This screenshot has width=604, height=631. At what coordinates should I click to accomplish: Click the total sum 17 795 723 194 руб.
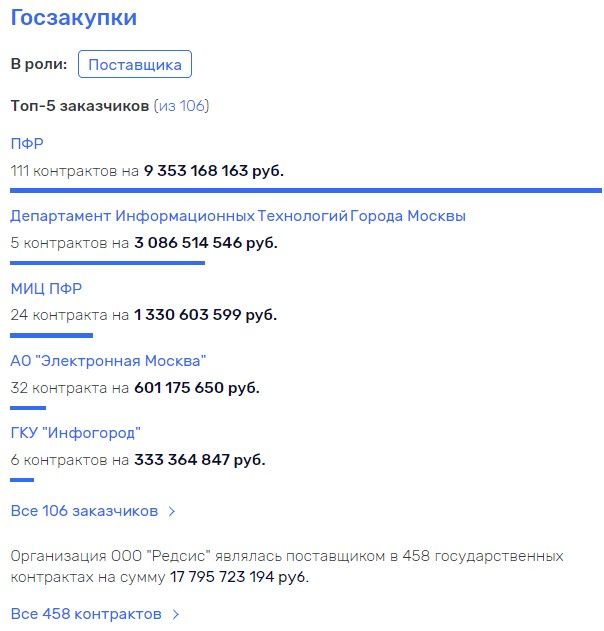[x=239, y=577]
